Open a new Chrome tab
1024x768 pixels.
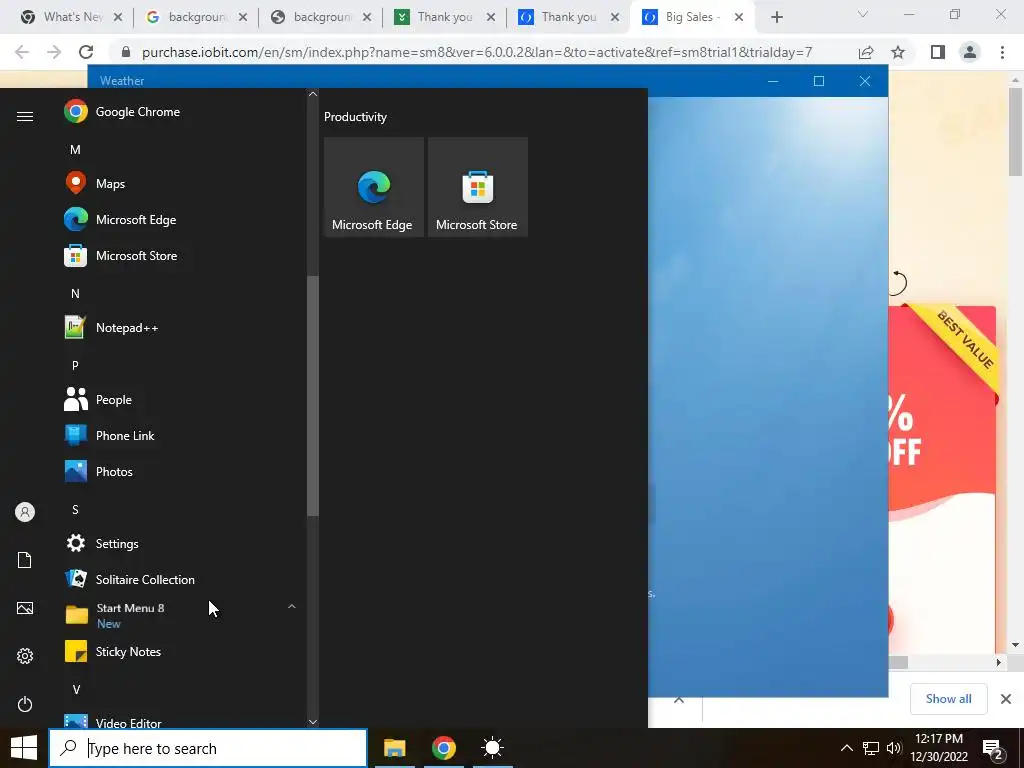[x=776, y=17]
